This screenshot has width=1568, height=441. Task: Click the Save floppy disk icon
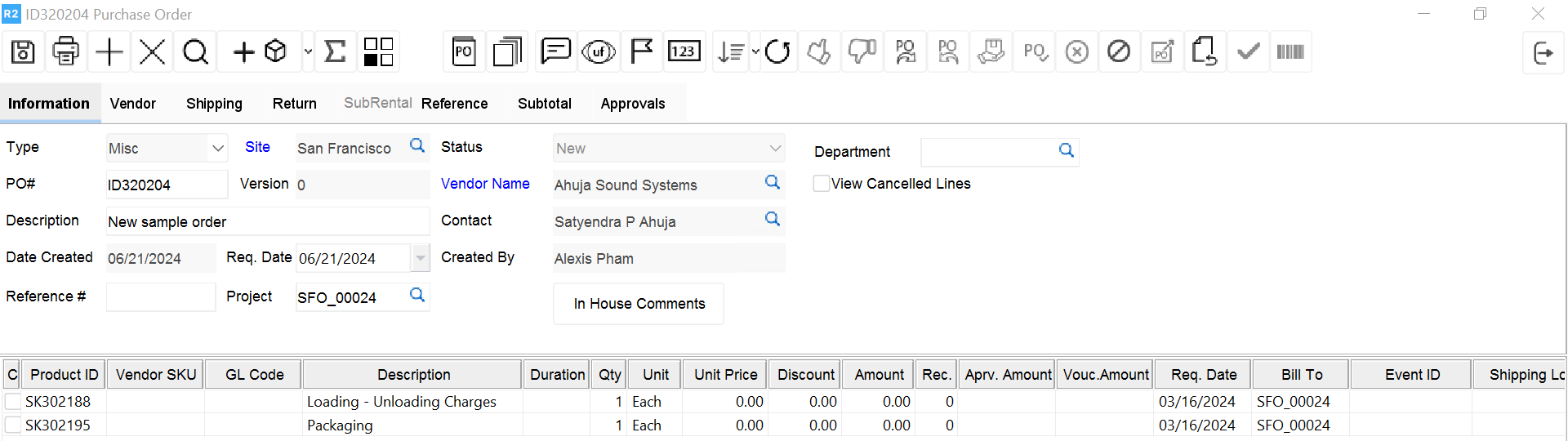23,52
